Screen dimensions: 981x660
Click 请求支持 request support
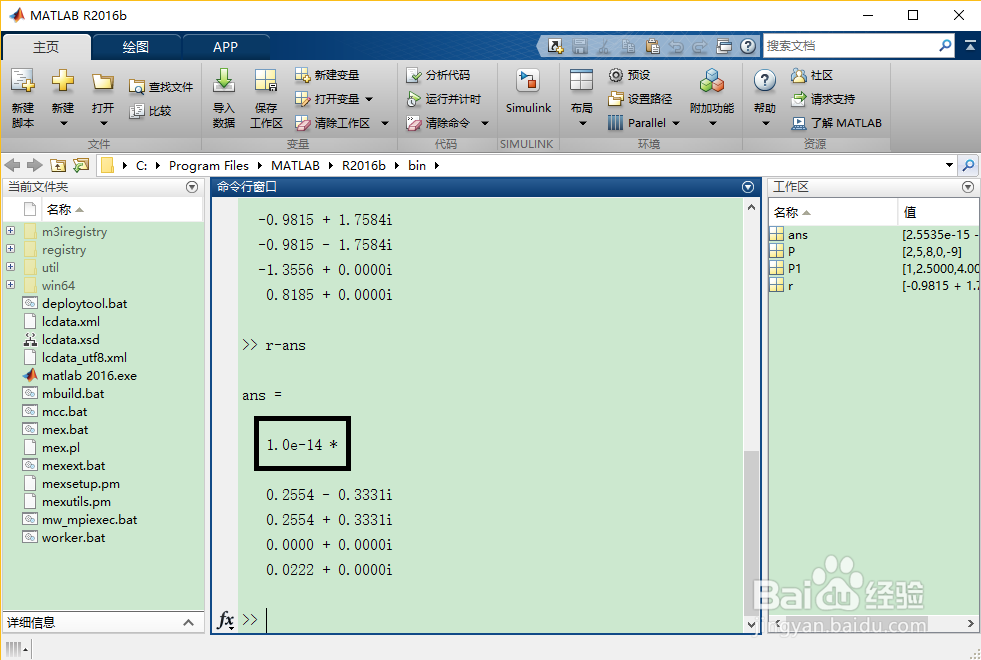click(823, 99)
